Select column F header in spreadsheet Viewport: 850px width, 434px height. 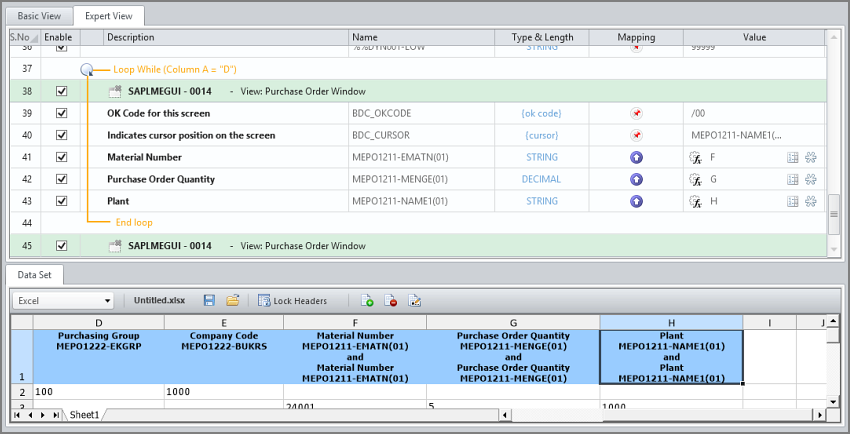355,323
